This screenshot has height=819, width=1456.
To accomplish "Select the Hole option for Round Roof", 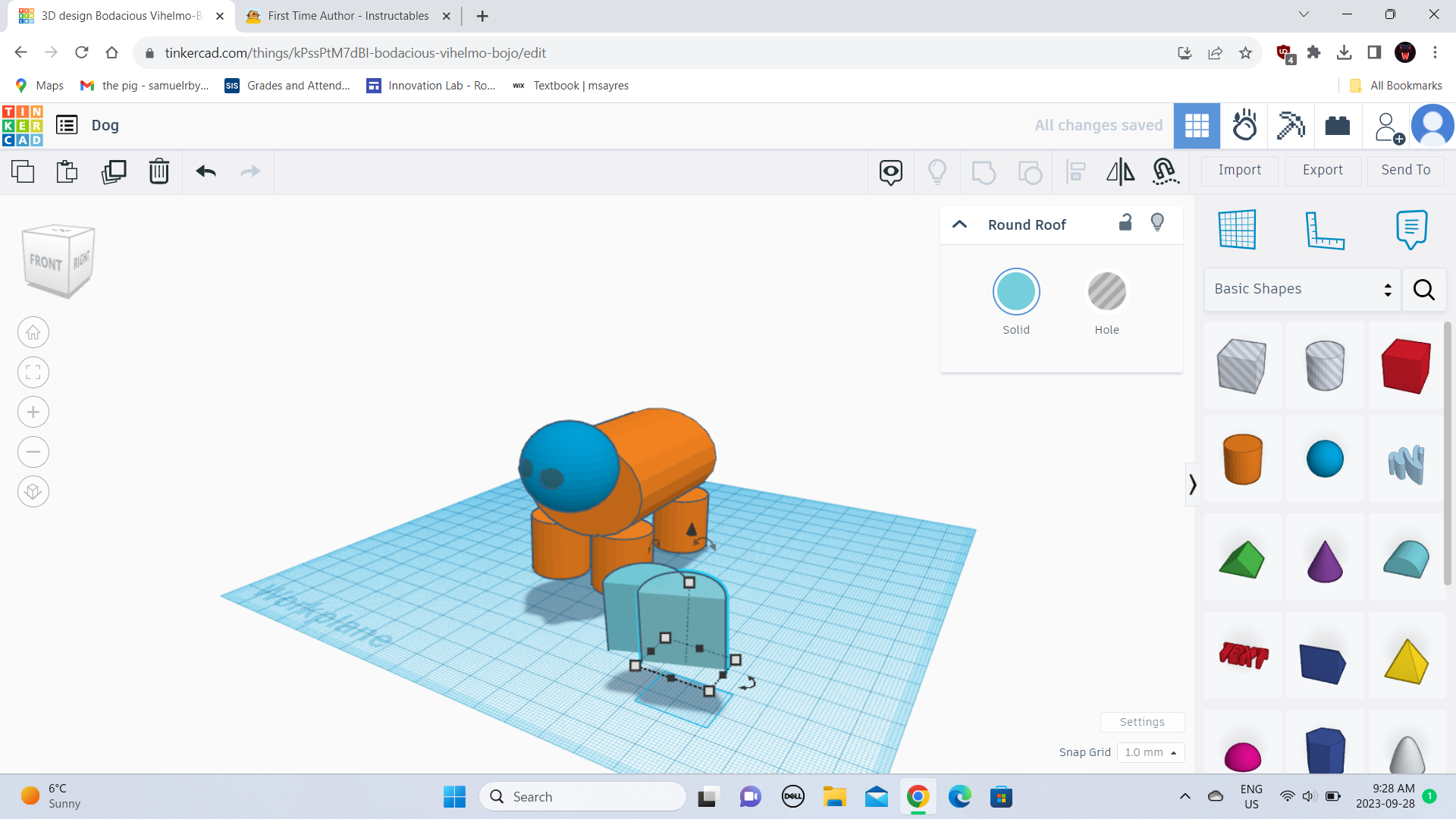I will pos(1106,291).
